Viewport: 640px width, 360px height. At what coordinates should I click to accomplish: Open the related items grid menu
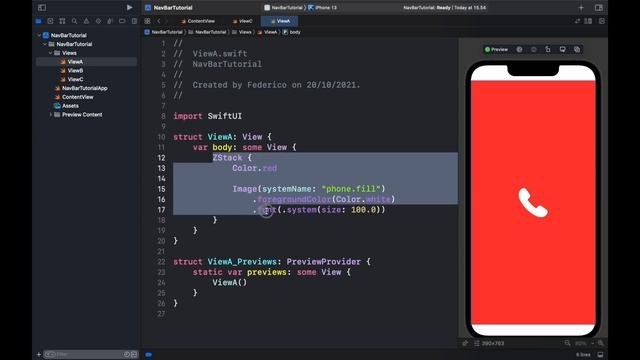147,21
